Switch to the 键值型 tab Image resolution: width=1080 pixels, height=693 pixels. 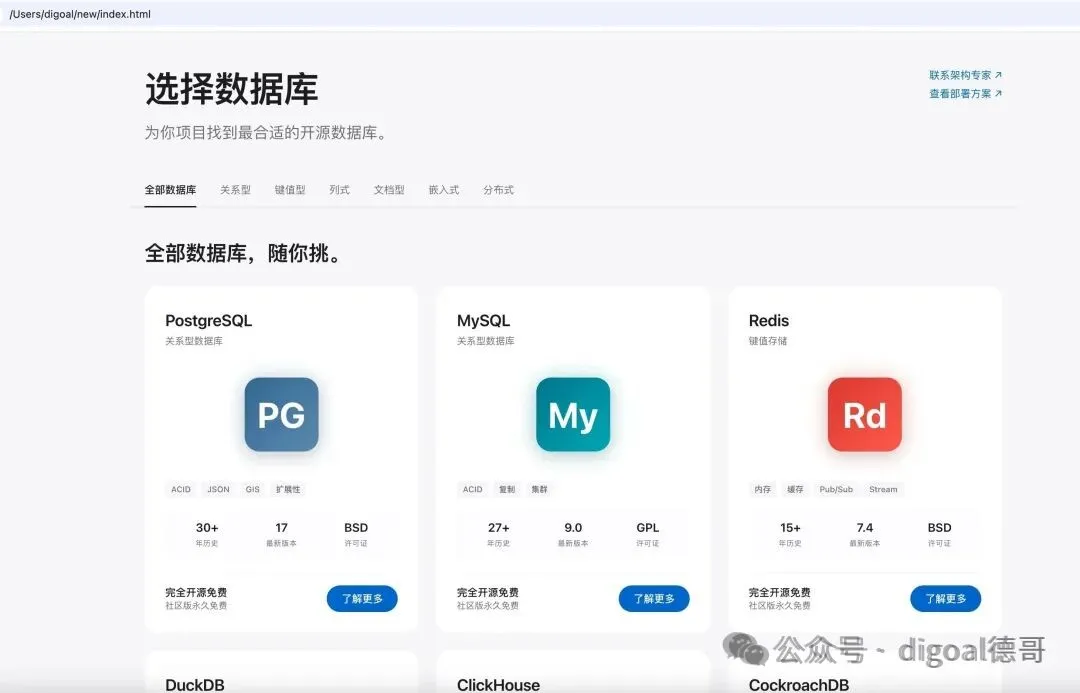tap(290, 190)
